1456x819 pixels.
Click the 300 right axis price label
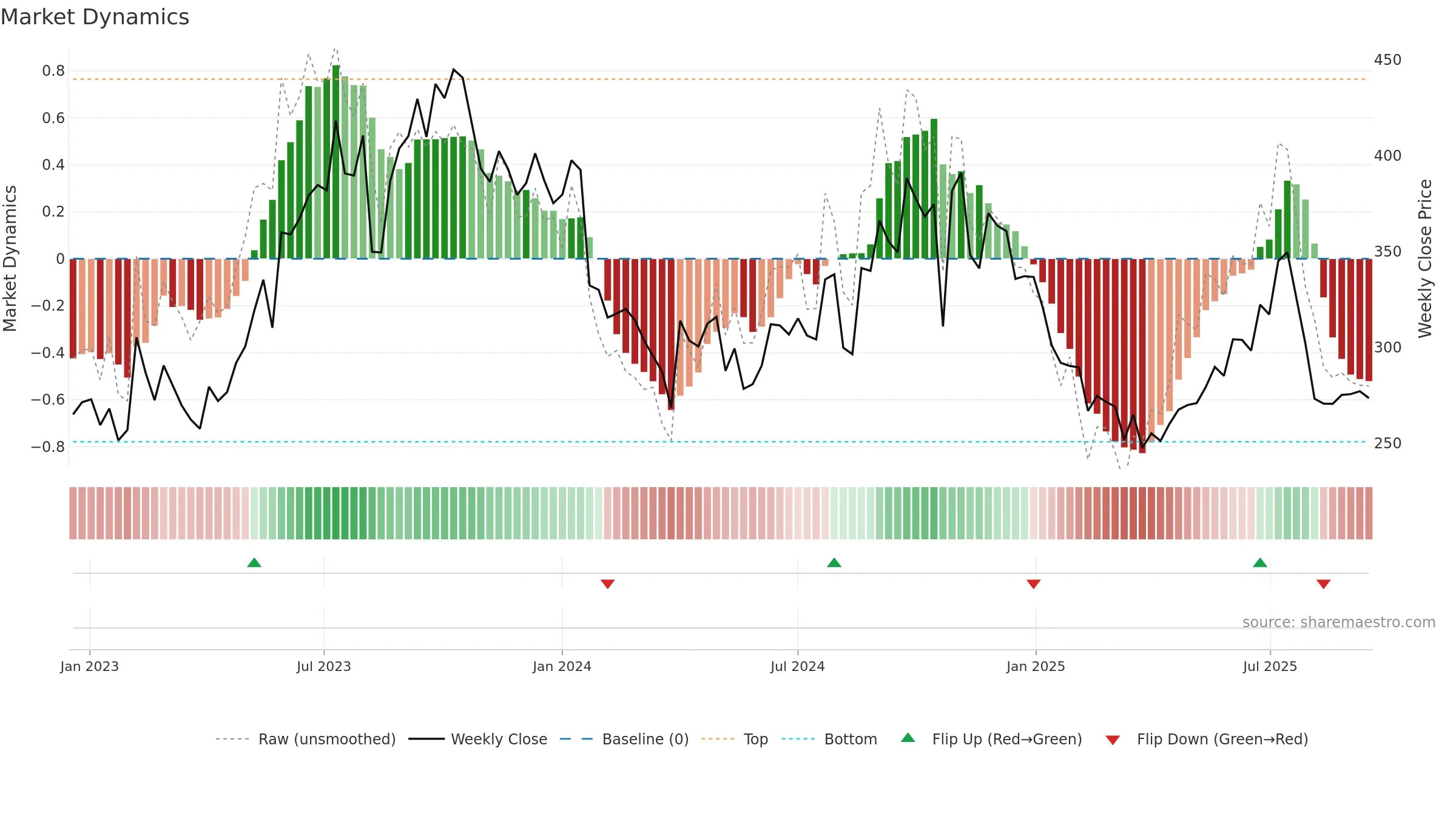pos(1388,348)
